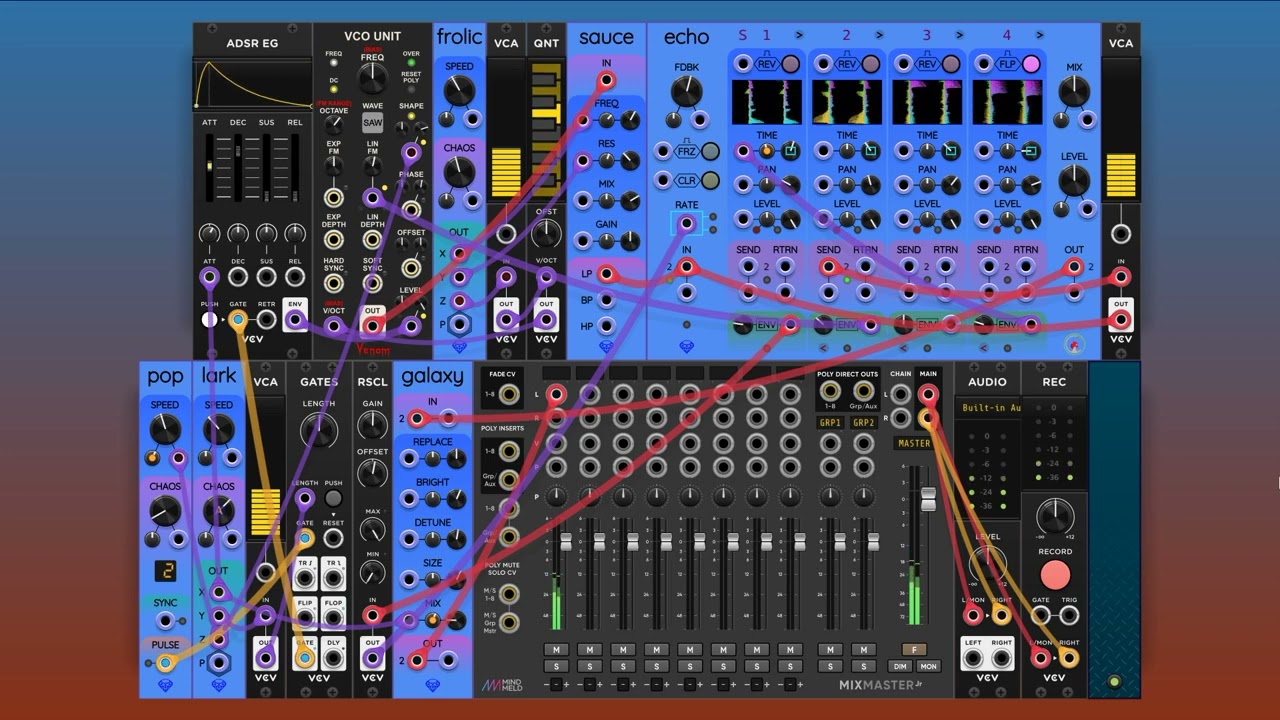Viewport: 1280px width, 720px height.
Task: Solo the first MixMaster track
Action: [x=556, y=667]
